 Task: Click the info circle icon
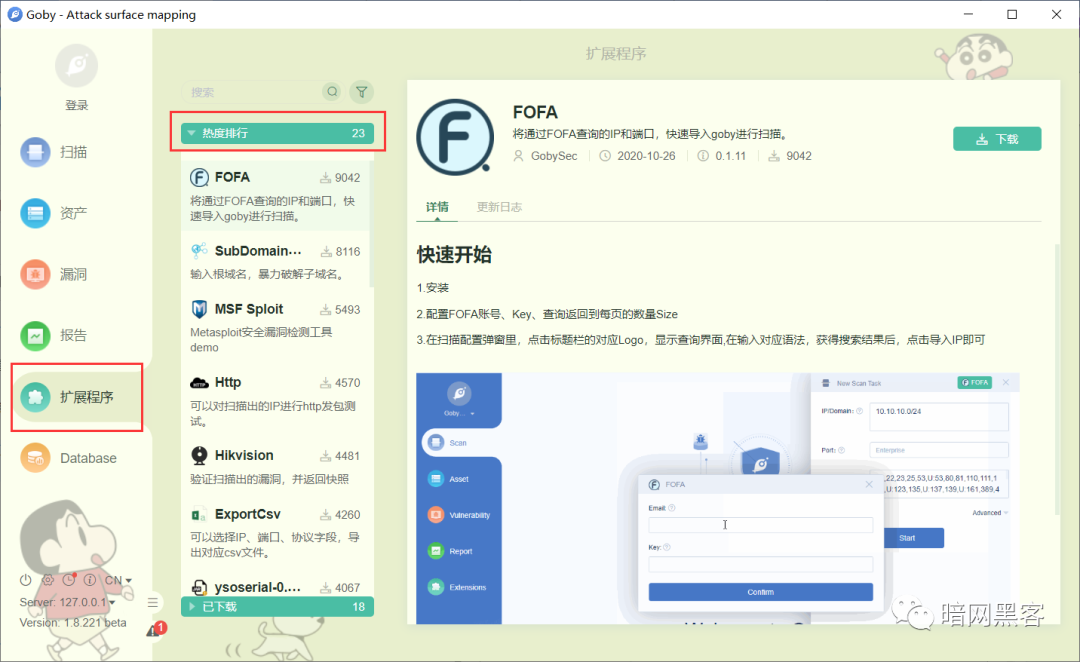(90, 580)
